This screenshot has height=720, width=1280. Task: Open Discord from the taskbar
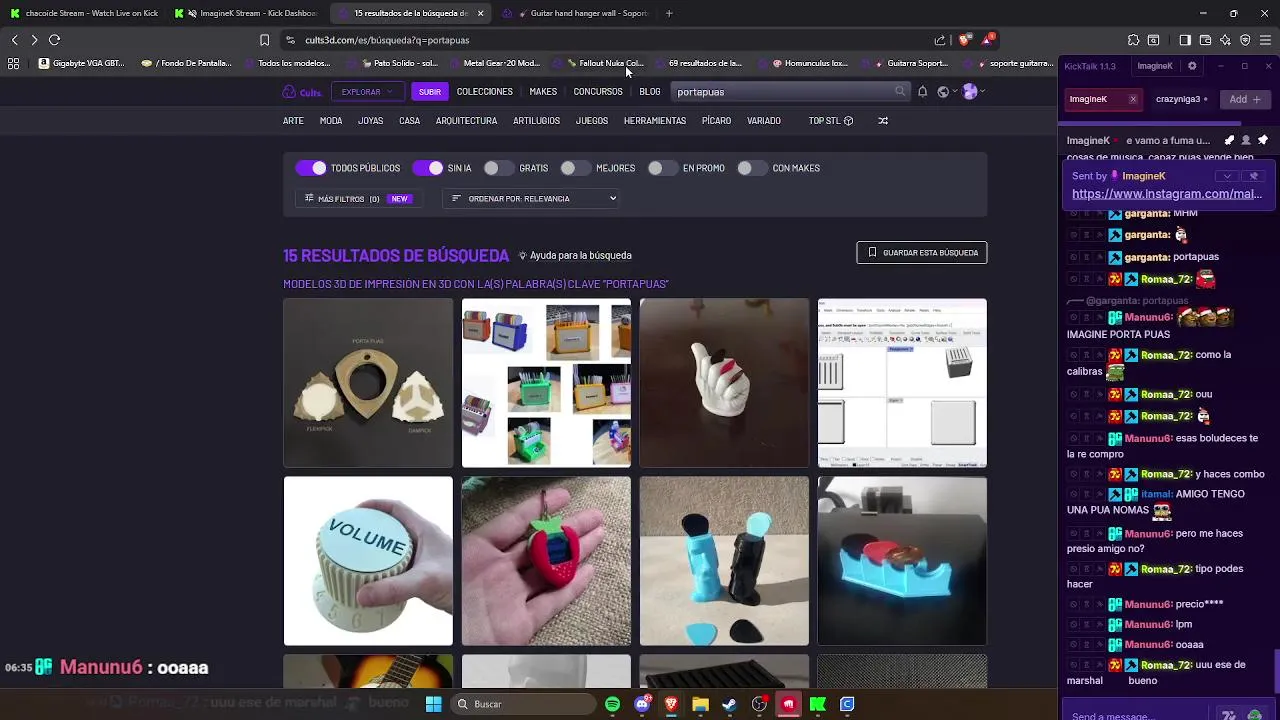point(642,704)
